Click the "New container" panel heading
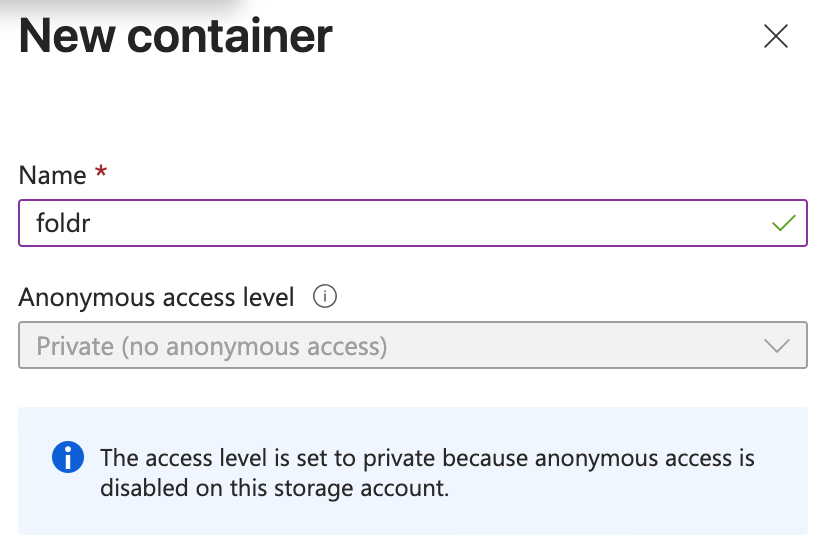The image size is (822, 548). point(175,37)
